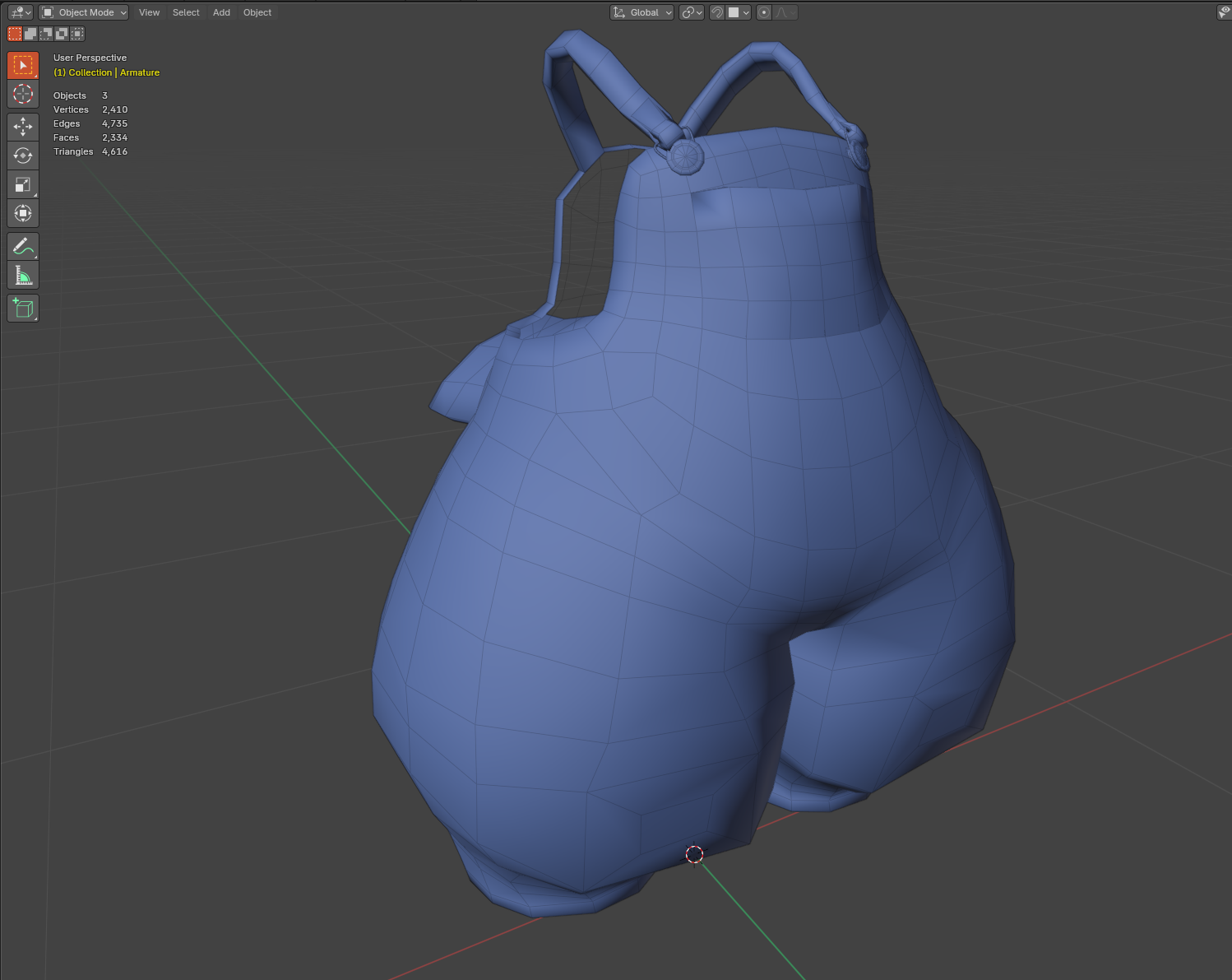The width and height of the screenshot is (1232, 980).
Task: Activate the Transform tool
Action: pos(23,213)
